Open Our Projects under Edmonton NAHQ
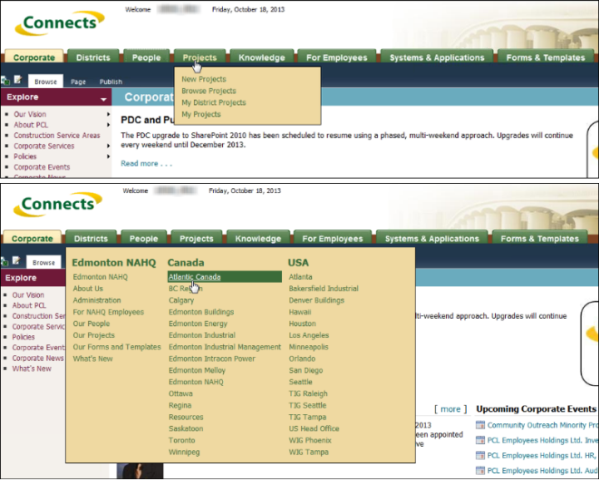Viewport: 599px width, 480px height. tap(94, 335)
